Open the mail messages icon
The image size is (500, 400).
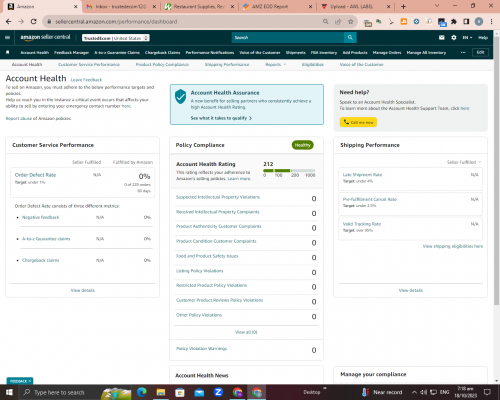(442, 38)
